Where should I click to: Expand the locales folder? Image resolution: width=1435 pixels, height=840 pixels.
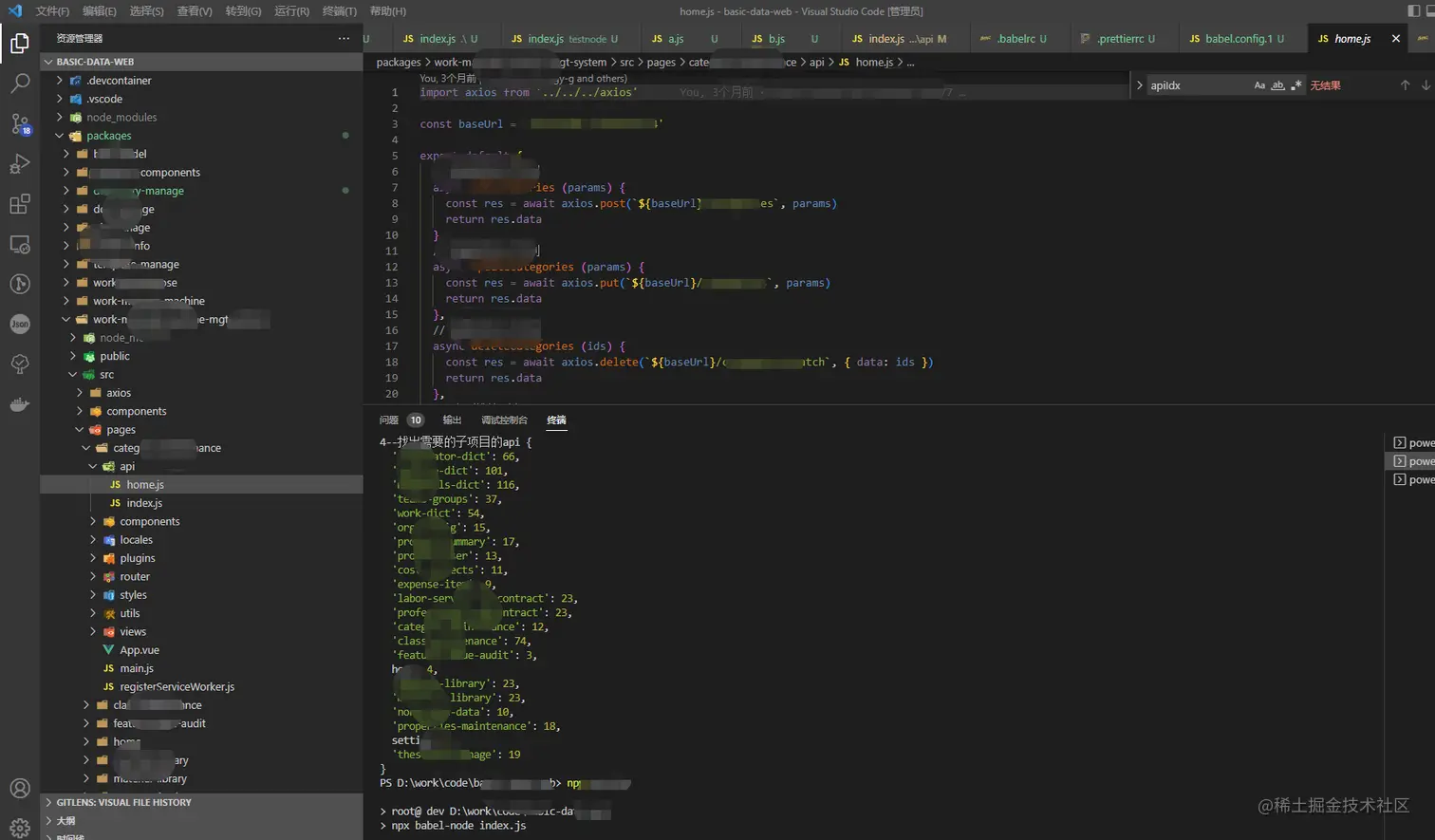tap(93, 540)
